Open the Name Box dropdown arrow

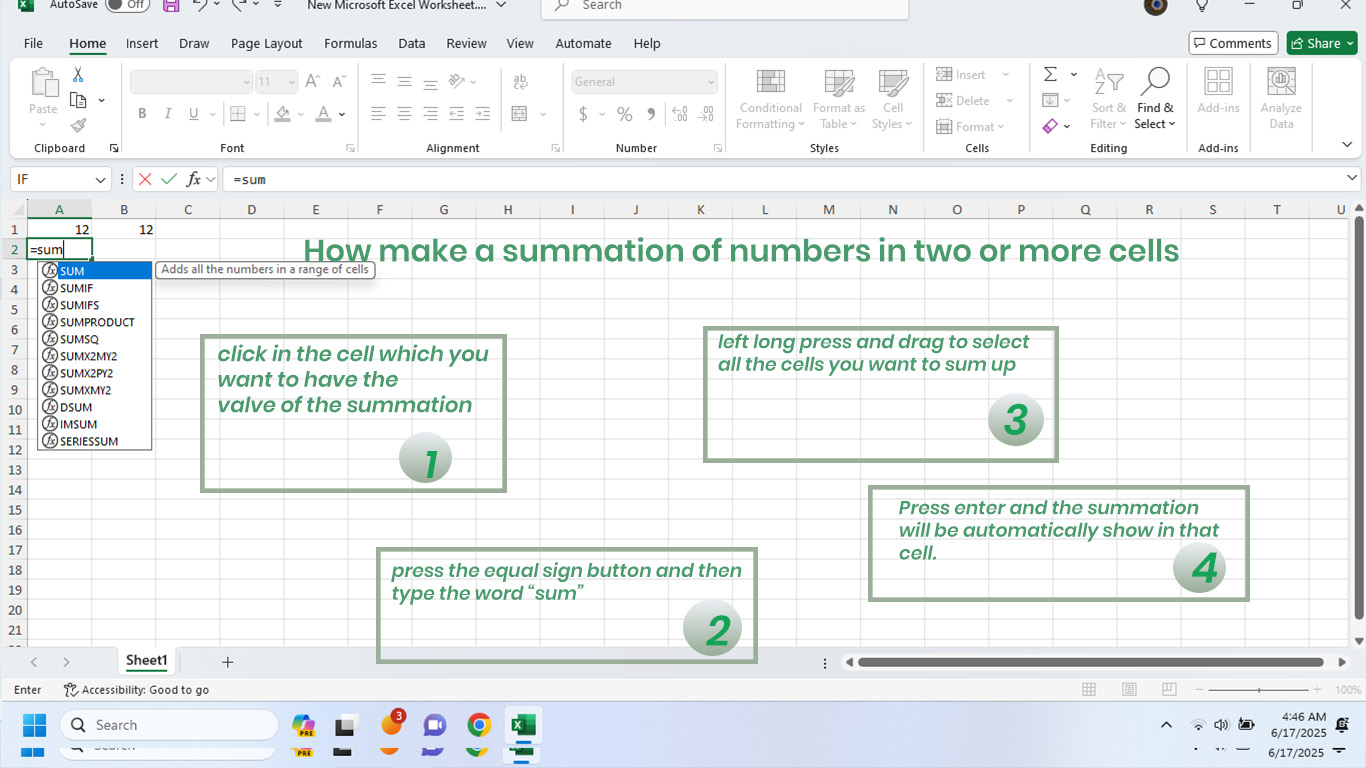click(100, 180)
